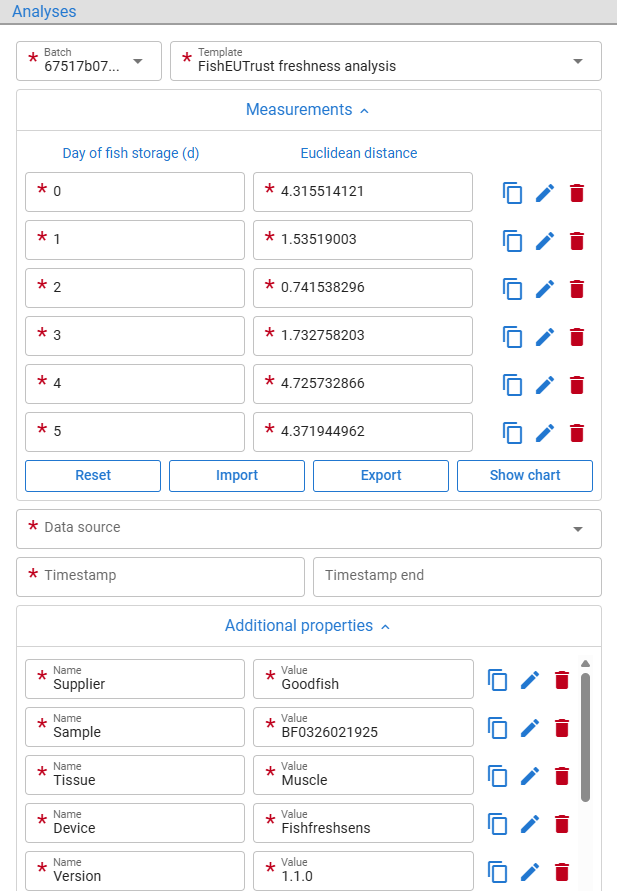Focus the Timestamp end input field
Image resolution: width=617 pixels, height=891 pixels.
point(457,577)
